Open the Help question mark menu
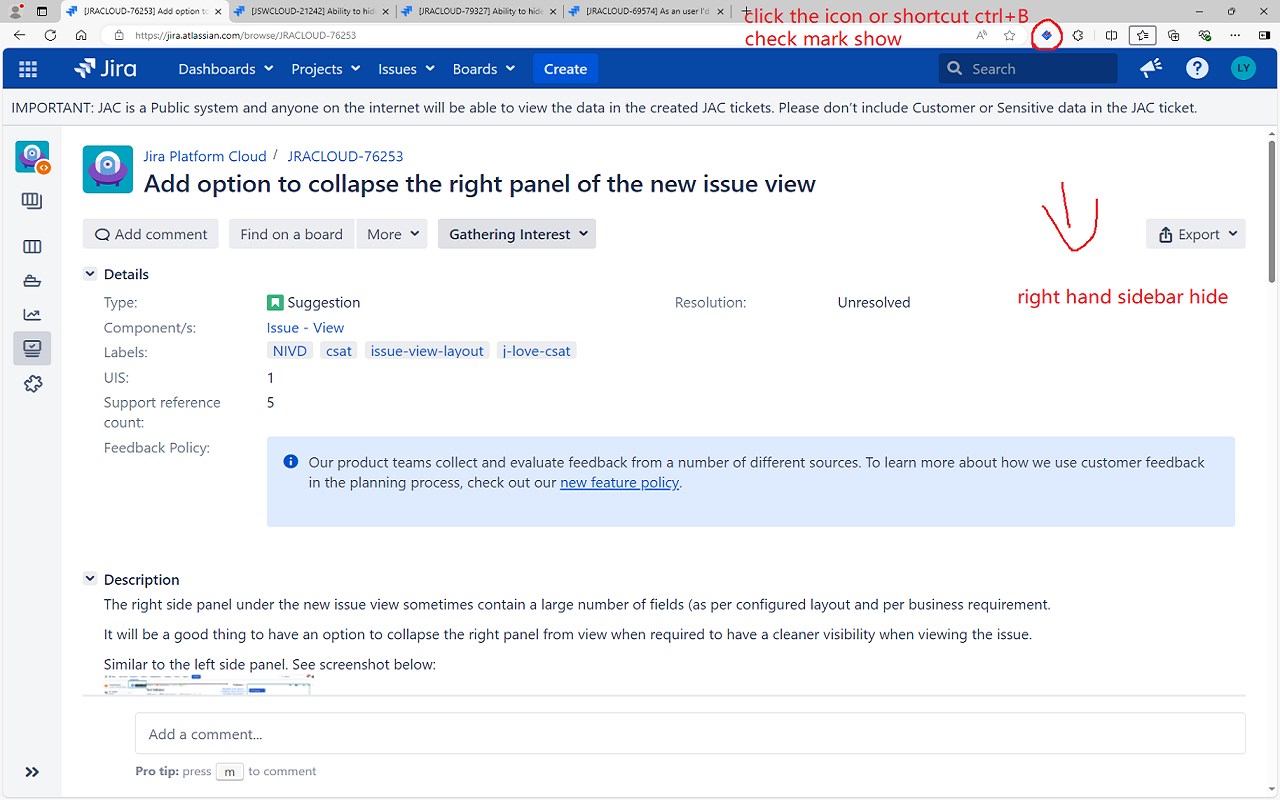1280x800 pixels. pyautogui.click(x=1197, y=68)
